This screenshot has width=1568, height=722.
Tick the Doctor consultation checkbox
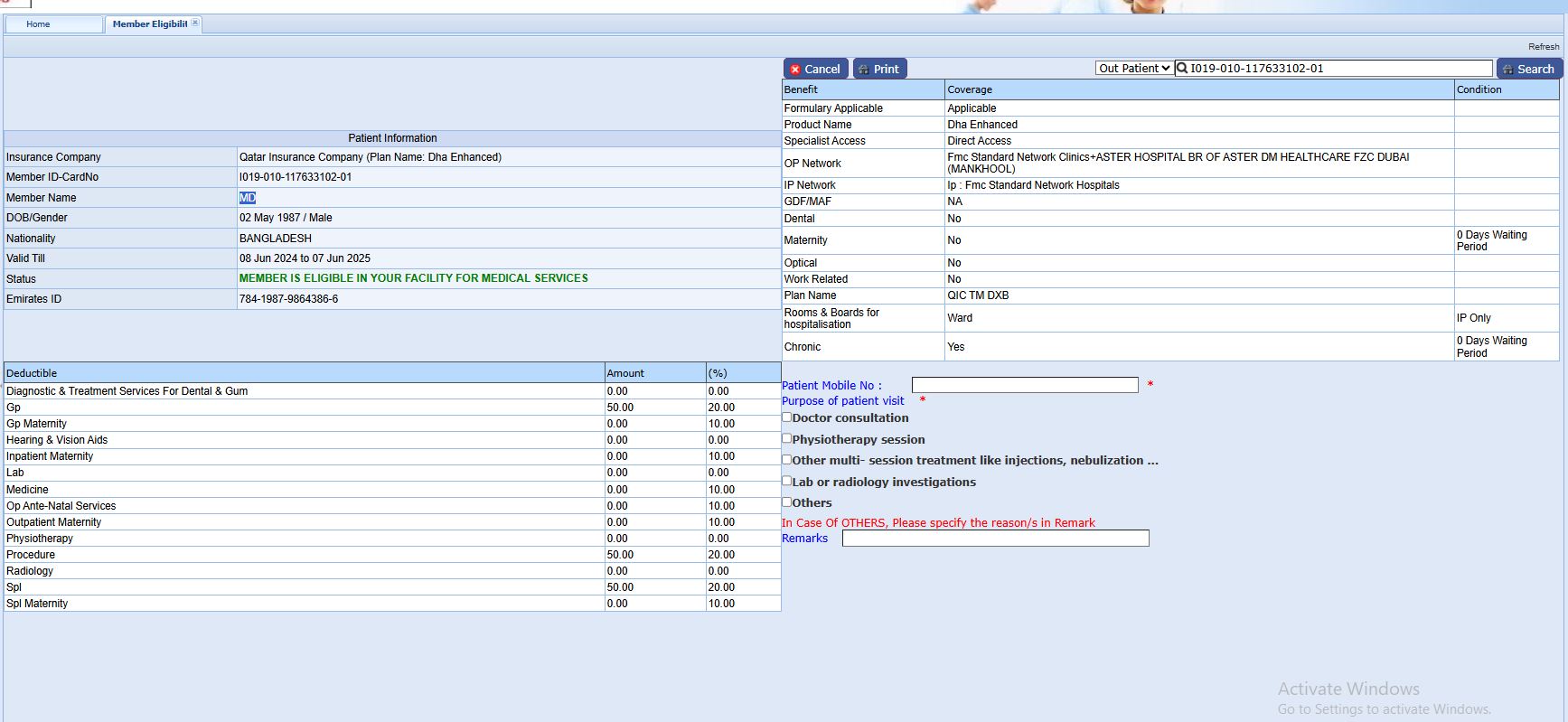coord(787,417)
